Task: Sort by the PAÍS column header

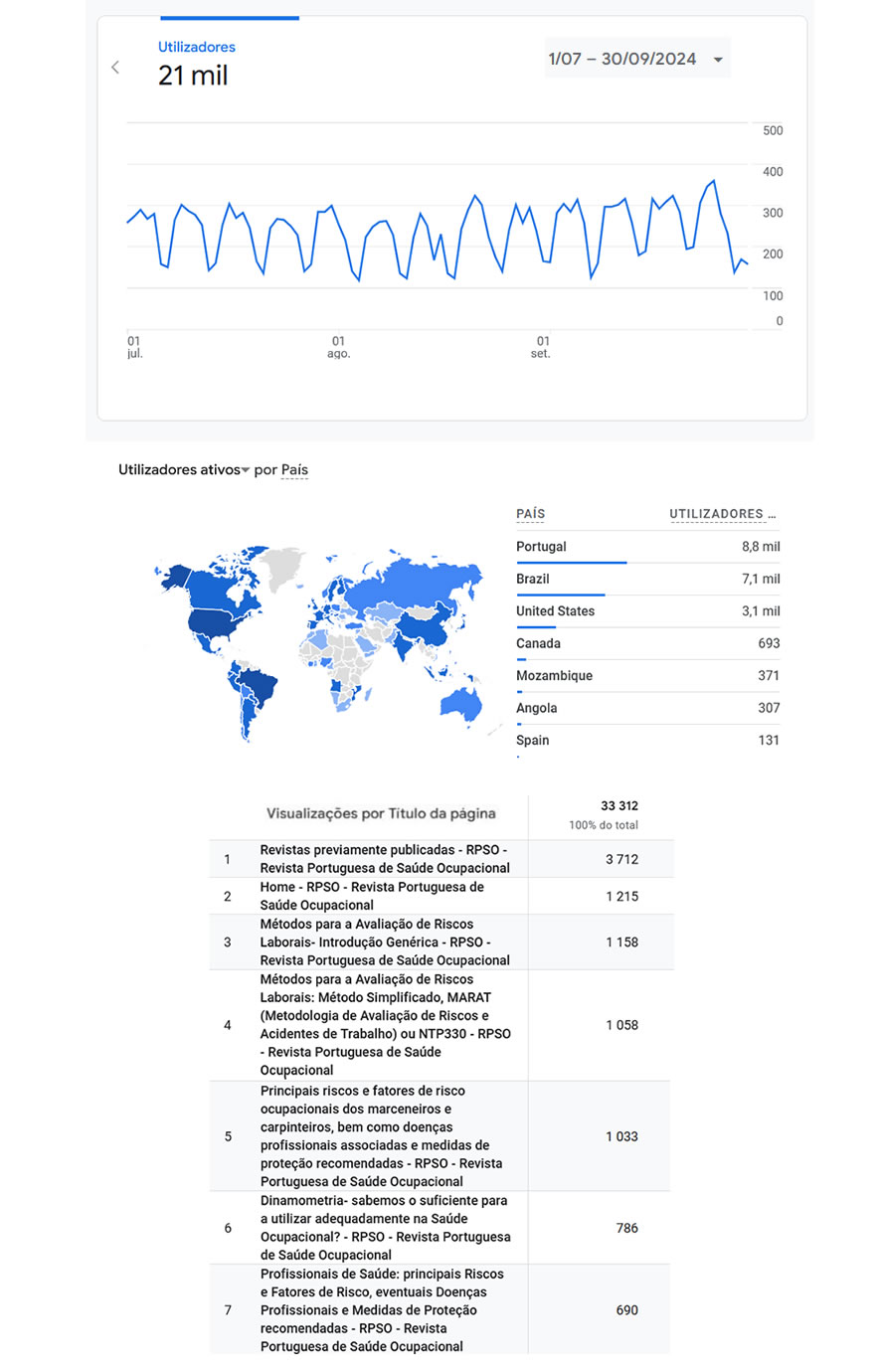Action: pos(530,514)
